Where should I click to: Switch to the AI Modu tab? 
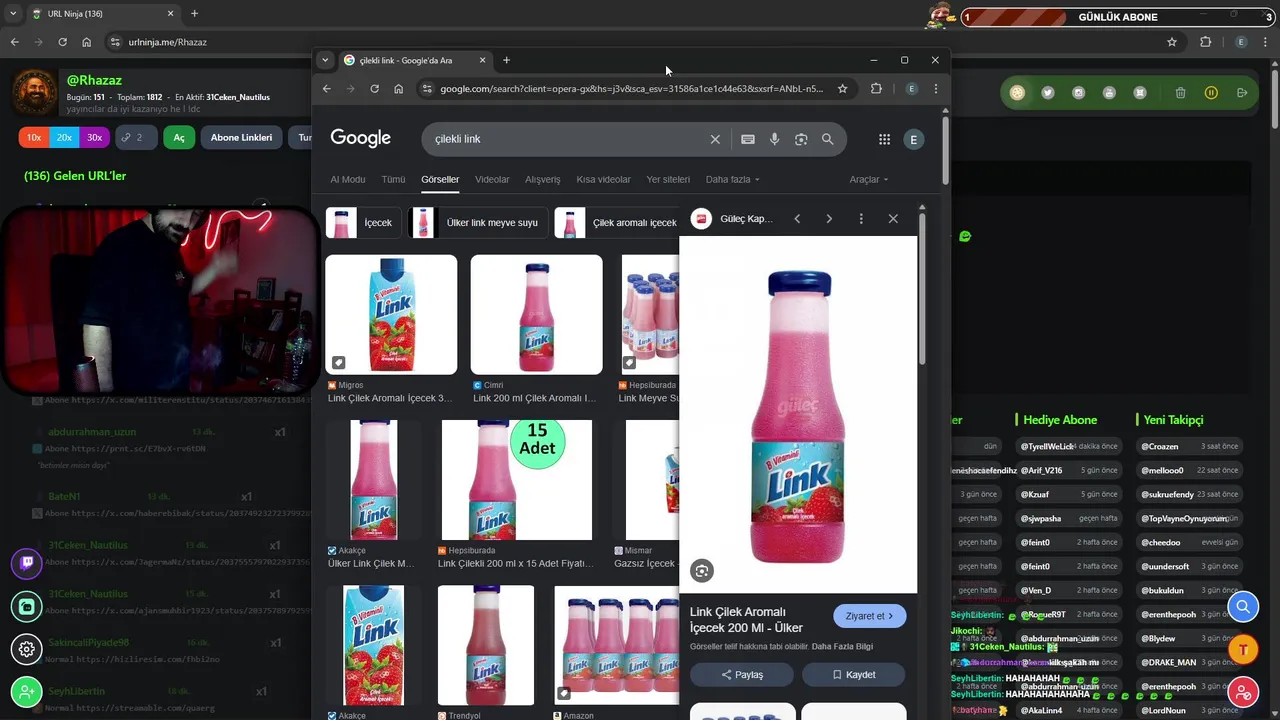[348, 180]
